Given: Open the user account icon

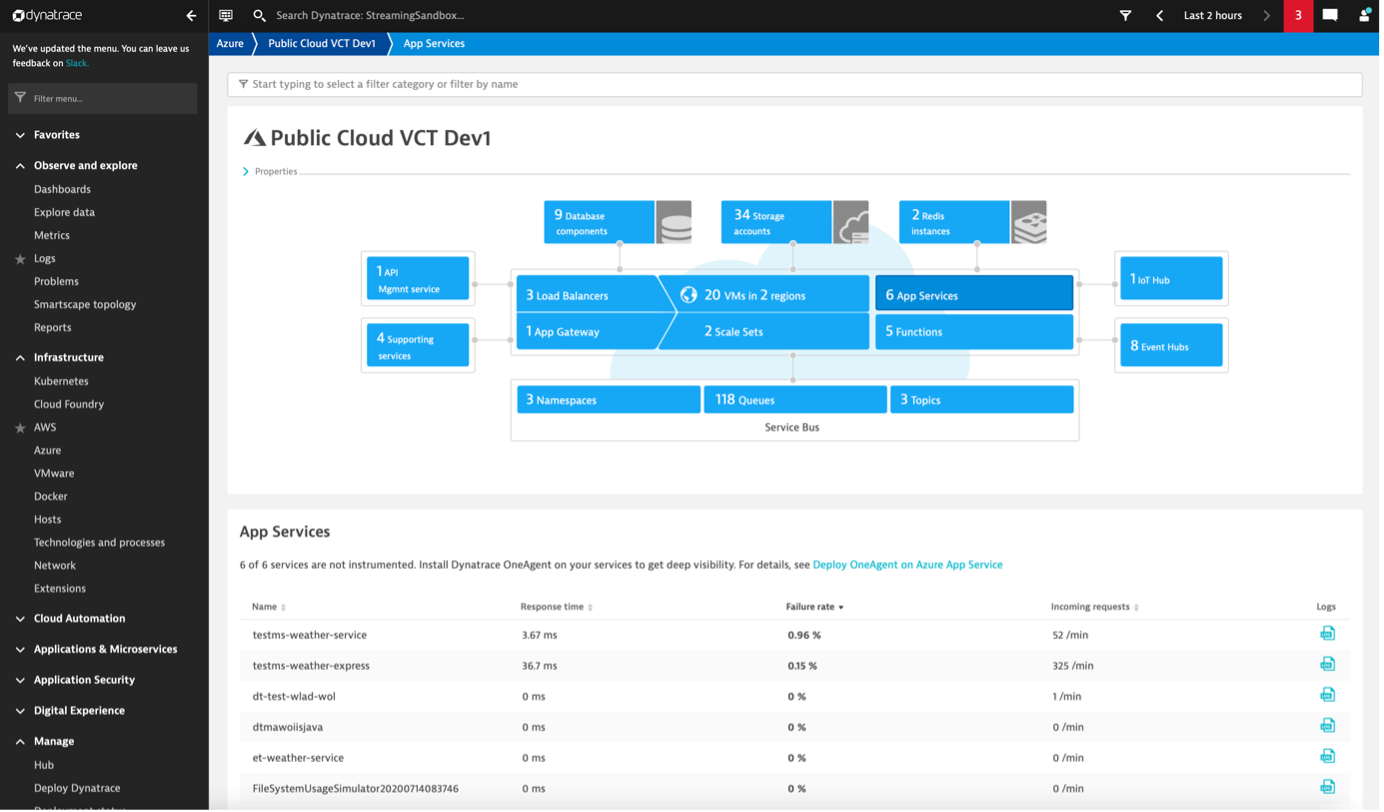Looking at the screenshot, I should tap(1365, 15).
